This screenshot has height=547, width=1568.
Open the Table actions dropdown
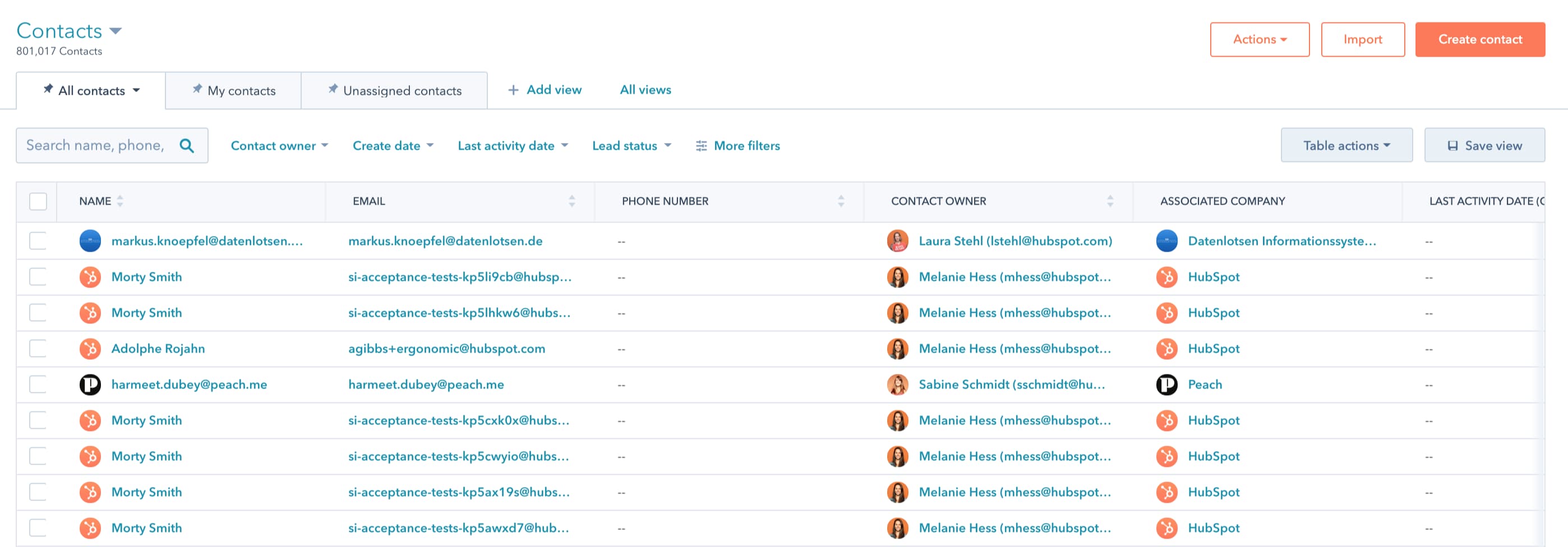pos(1346,145)
